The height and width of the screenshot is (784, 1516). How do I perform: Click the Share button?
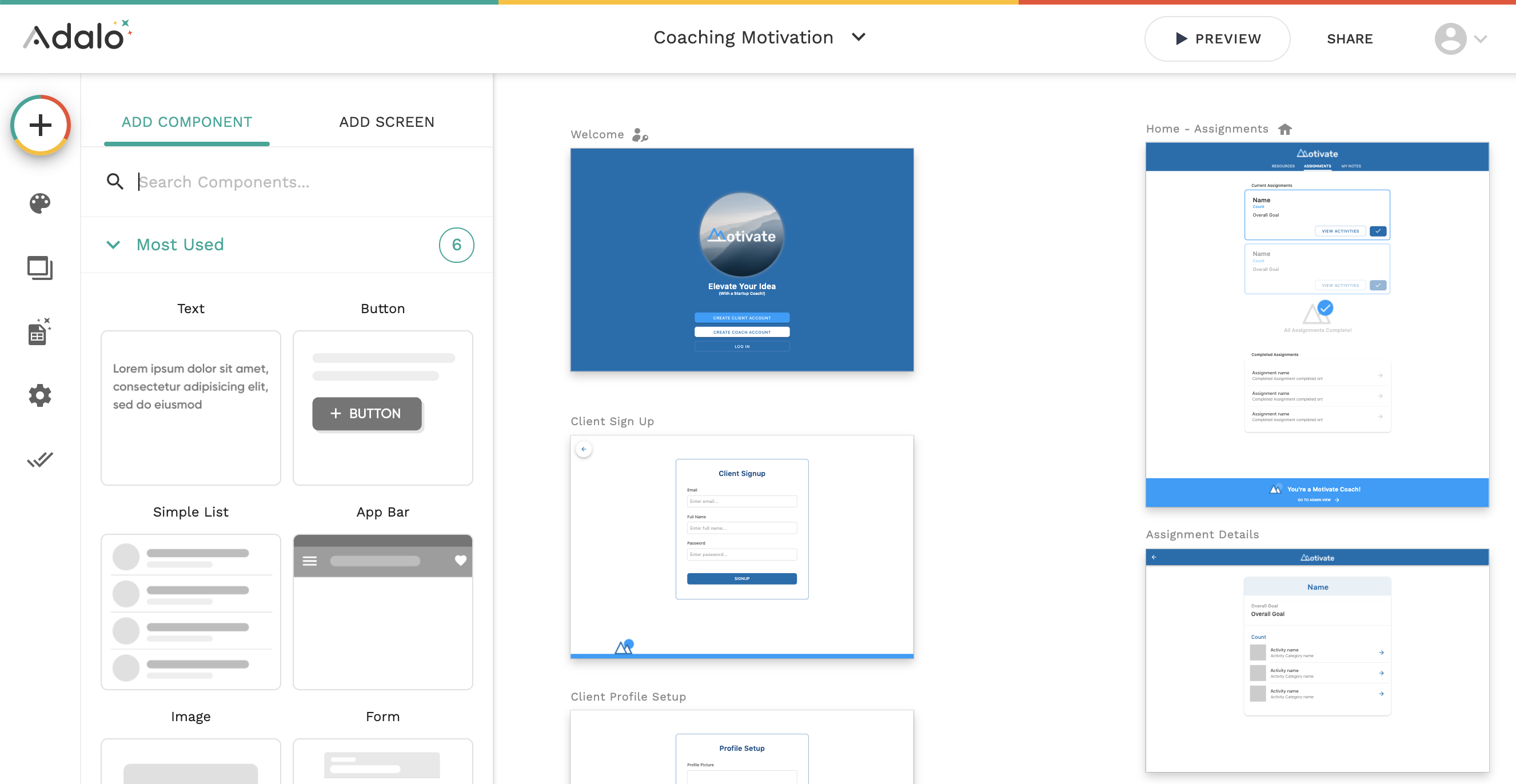[1350, 39]
